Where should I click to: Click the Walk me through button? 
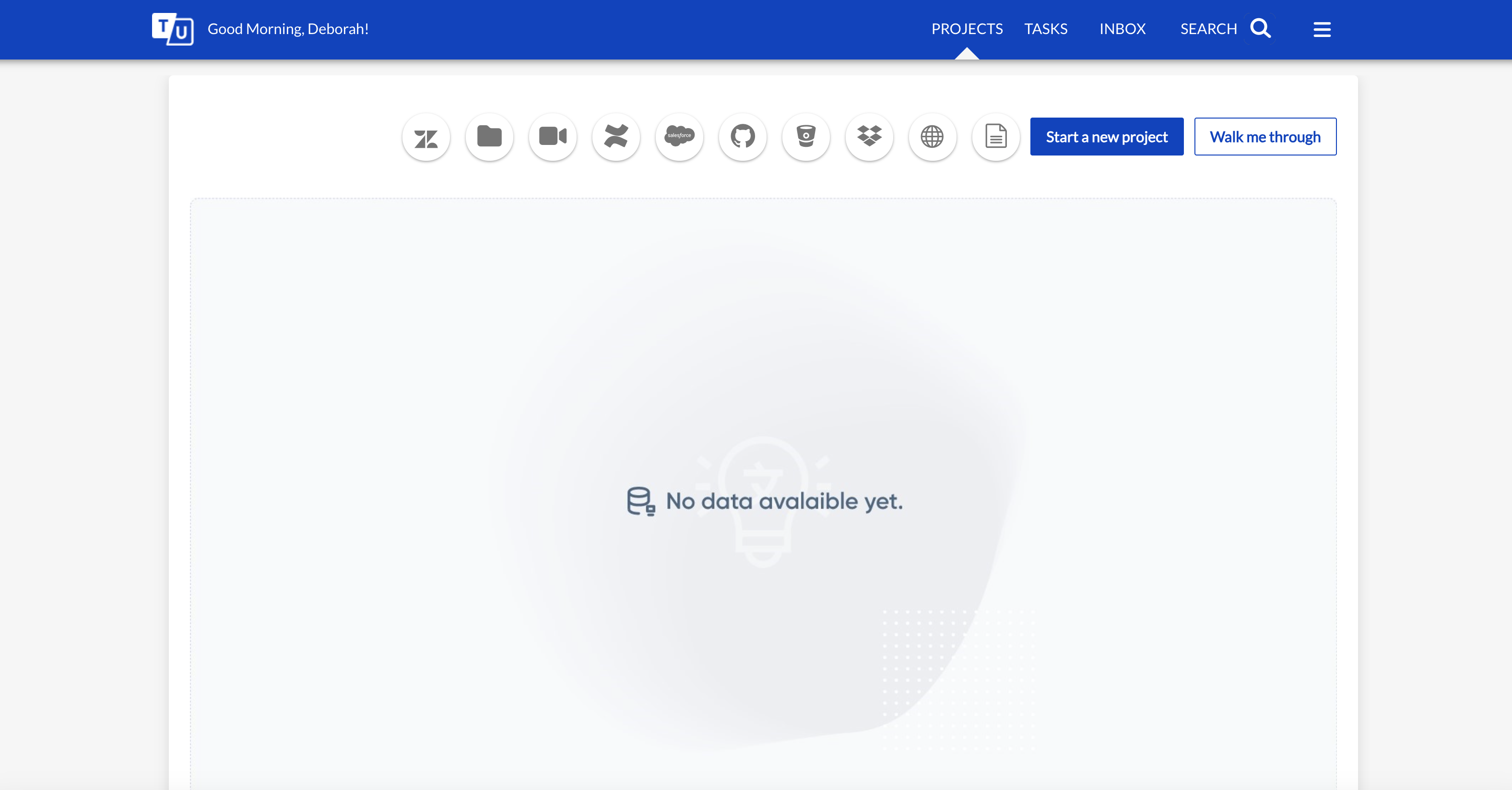click(x=1265, y=136)
